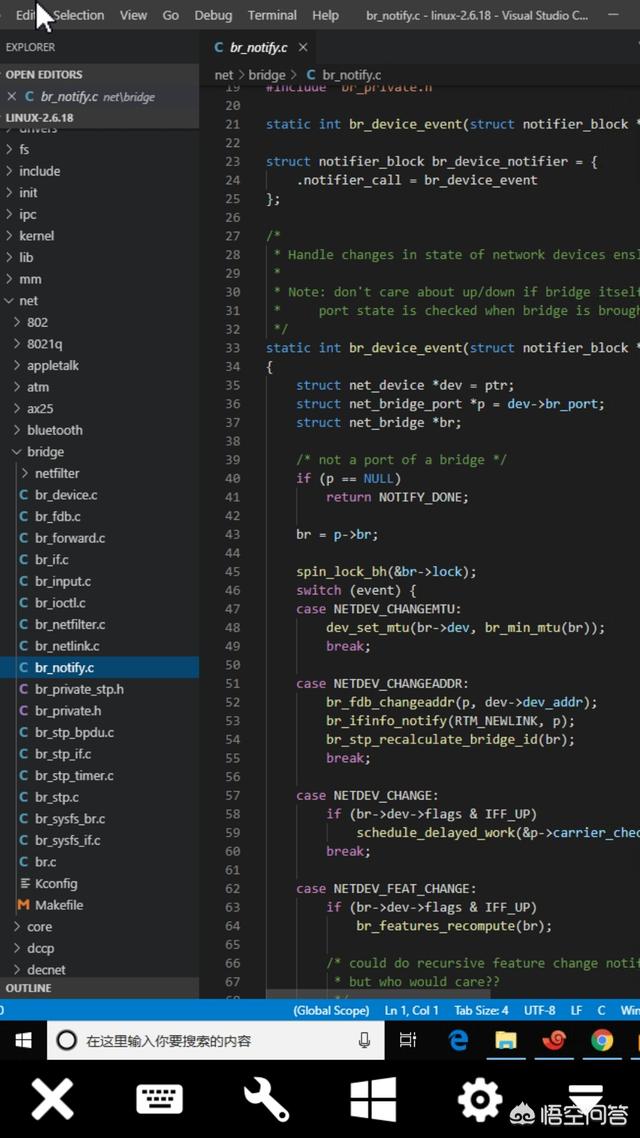Expand the bluetooth folder

[x=54, y=430]
